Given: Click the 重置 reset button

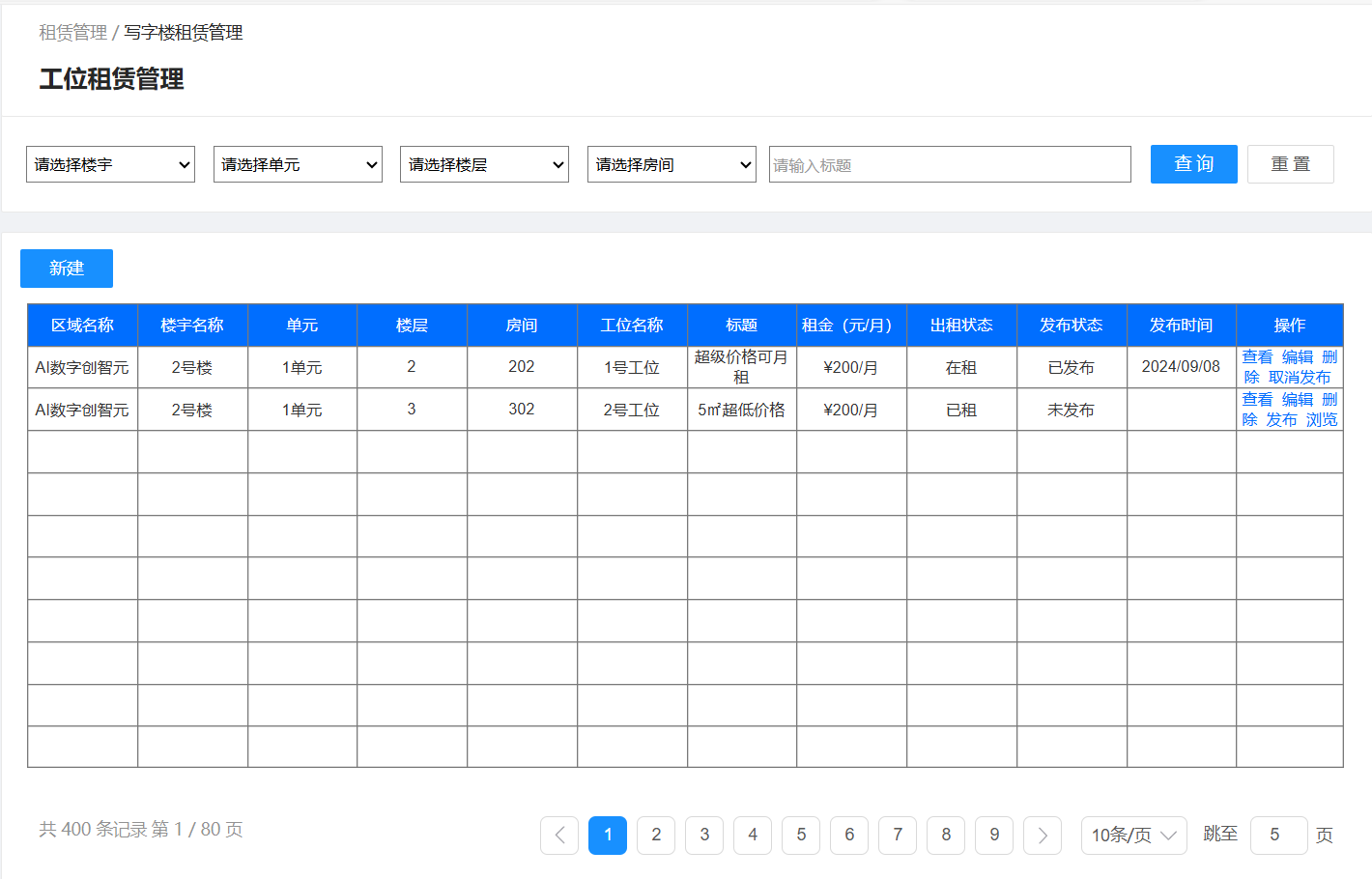Looking at the screenshot, I should tap(1291, 164).
